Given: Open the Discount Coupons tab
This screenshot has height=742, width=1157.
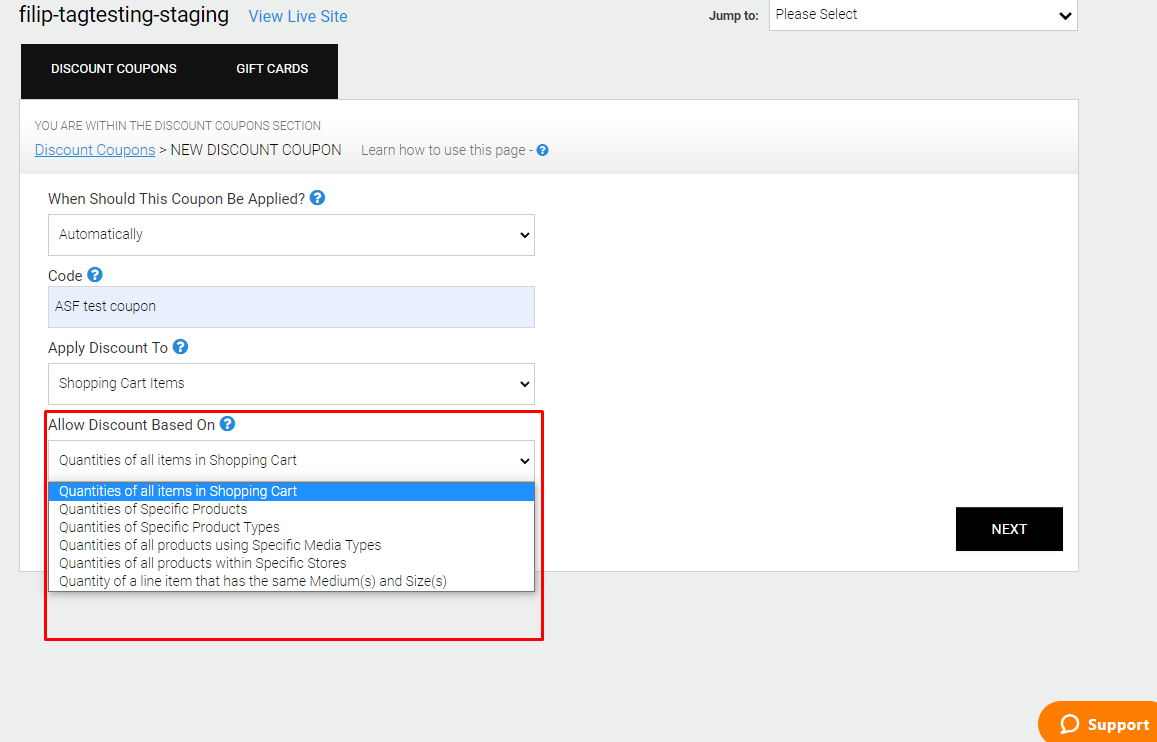Looking at the screenshot, I should 114,69.
